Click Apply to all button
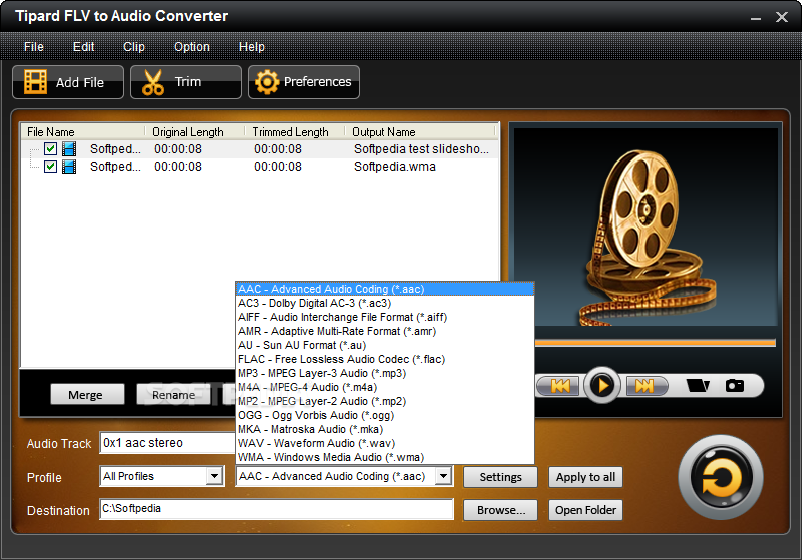The height and width of the screenshot is (560, 802). 585,477
